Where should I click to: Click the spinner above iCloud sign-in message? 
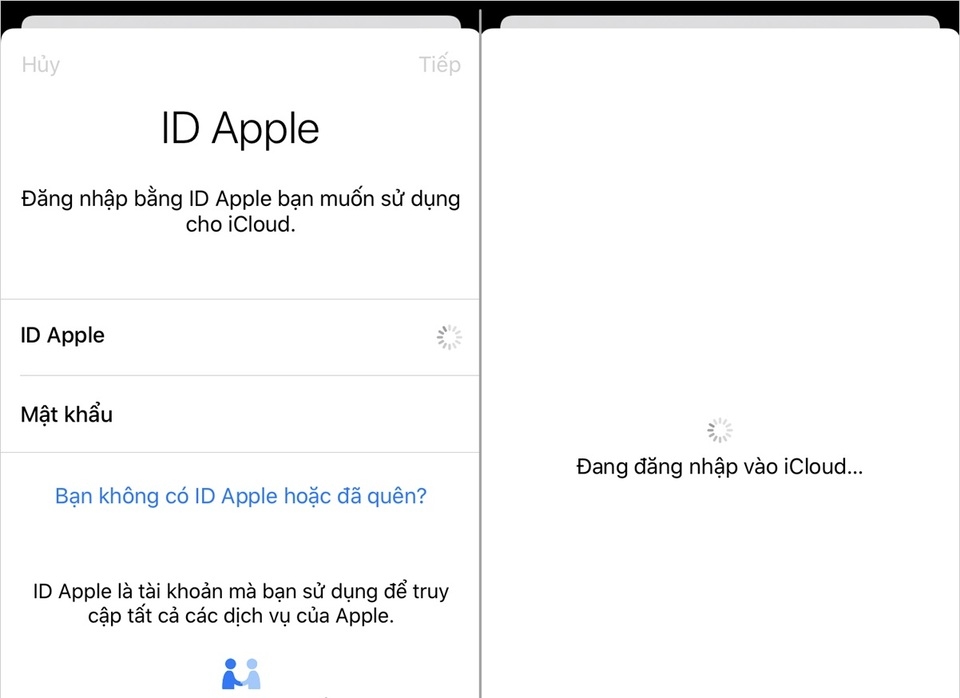pos(719,430)
